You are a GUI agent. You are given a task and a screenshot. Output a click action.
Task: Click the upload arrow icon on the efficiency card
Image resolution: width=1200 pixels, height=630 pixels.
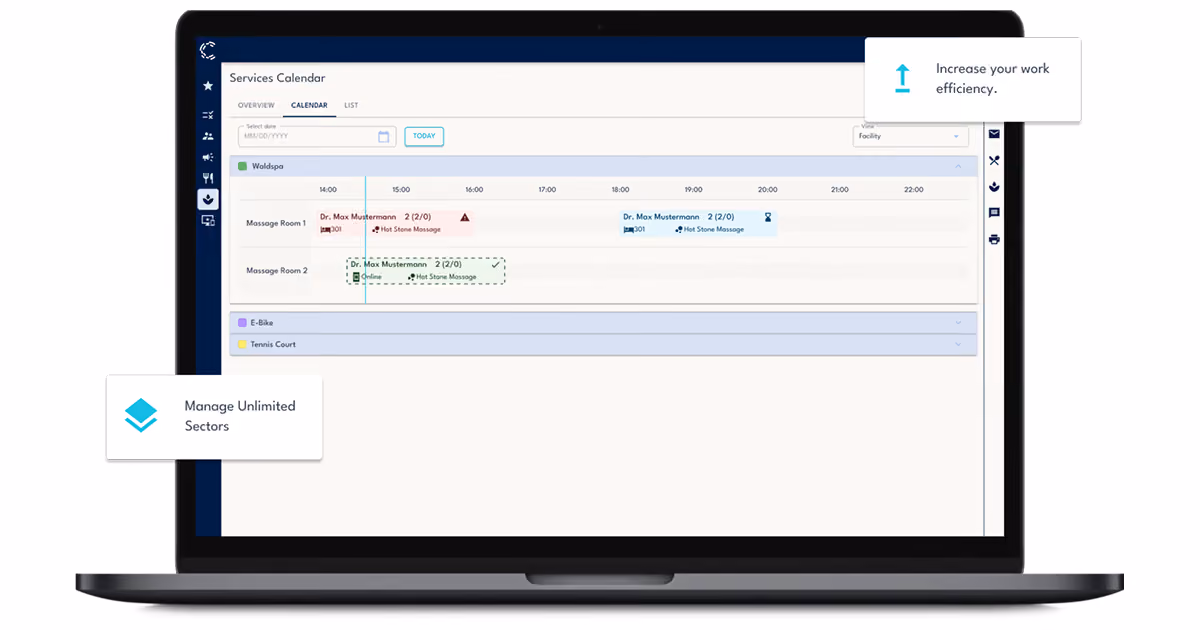903,79
